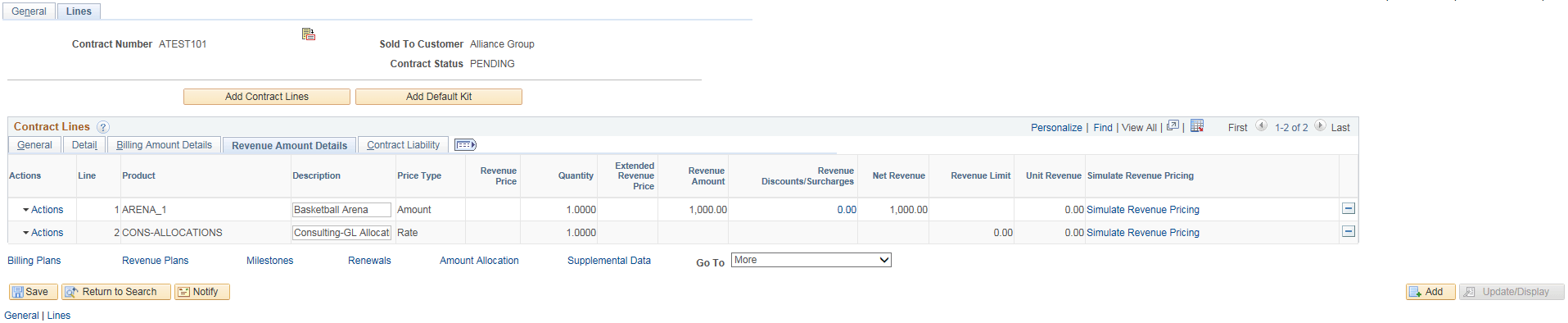Delete the ARENA_1 row with minus icon
The image size is (1568, 323).
pos(1349,209)
